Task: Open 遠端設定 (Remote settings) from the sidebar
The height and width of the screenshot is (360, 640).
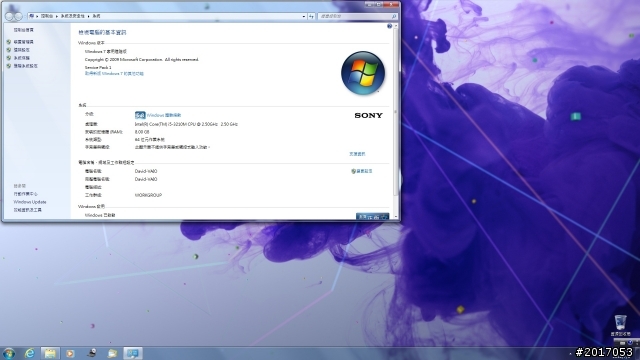Action: click(x=22, y=50)
